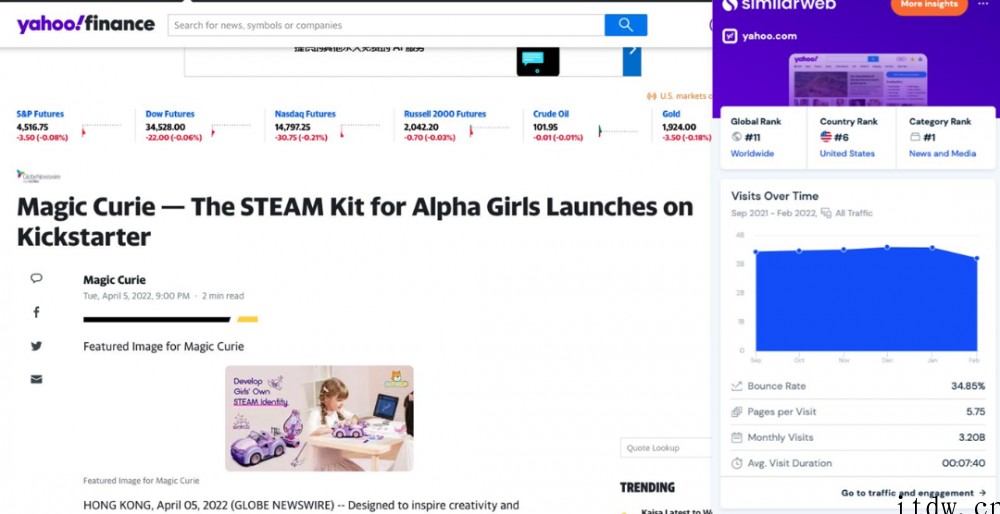This screenshot has width=1000, height=514.
Task: Click the blue search magnifier button
Action: (626, 25)
